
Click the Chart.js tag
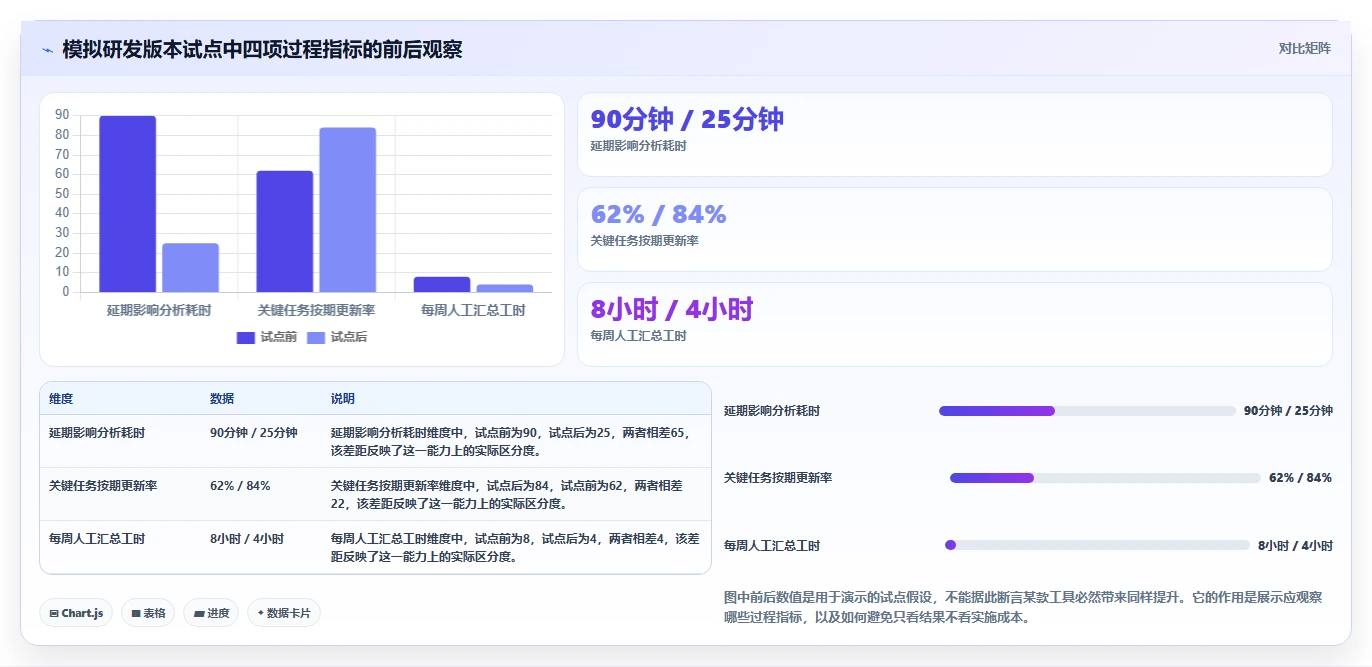pos(76,613)
